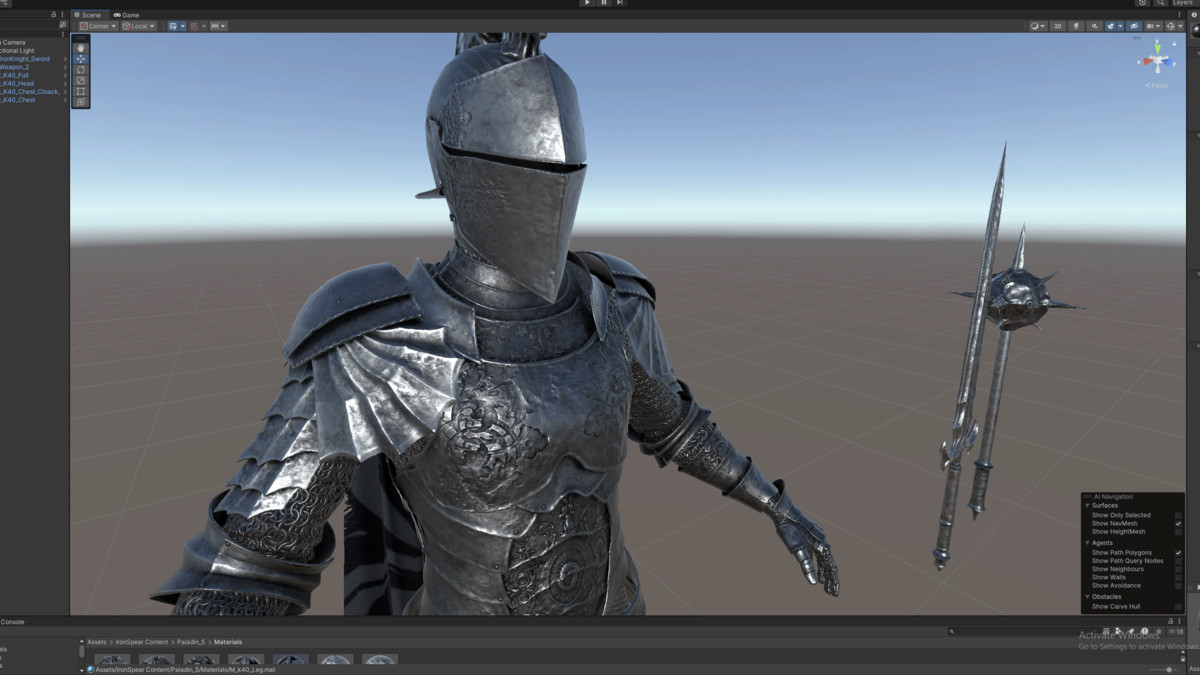Enable Show Carve Hull checkbox
This screenshot has width=1200, height=675.
coord(1178,606)
